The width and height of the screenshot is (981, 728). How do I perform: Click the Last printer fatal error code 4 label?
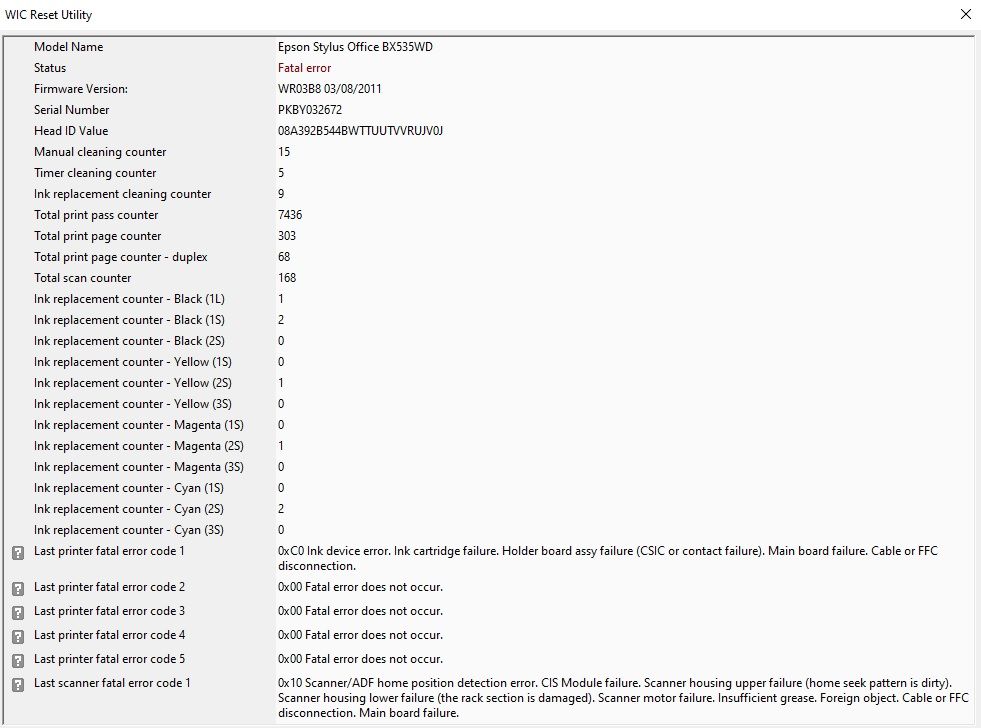pyautogui.click(x=109, y=635)
